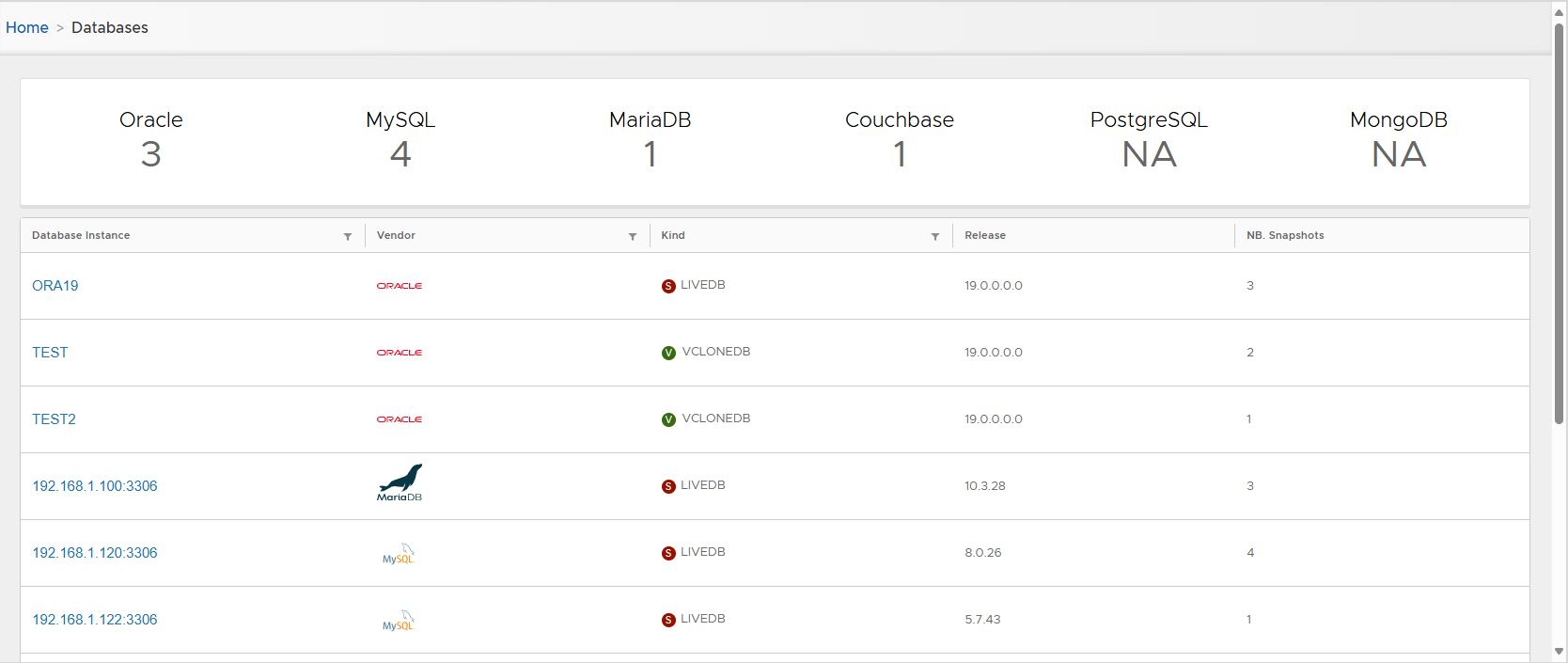Select the MySQL count summary tile
Screen dimensions: 1568x663
coord(400,141)
